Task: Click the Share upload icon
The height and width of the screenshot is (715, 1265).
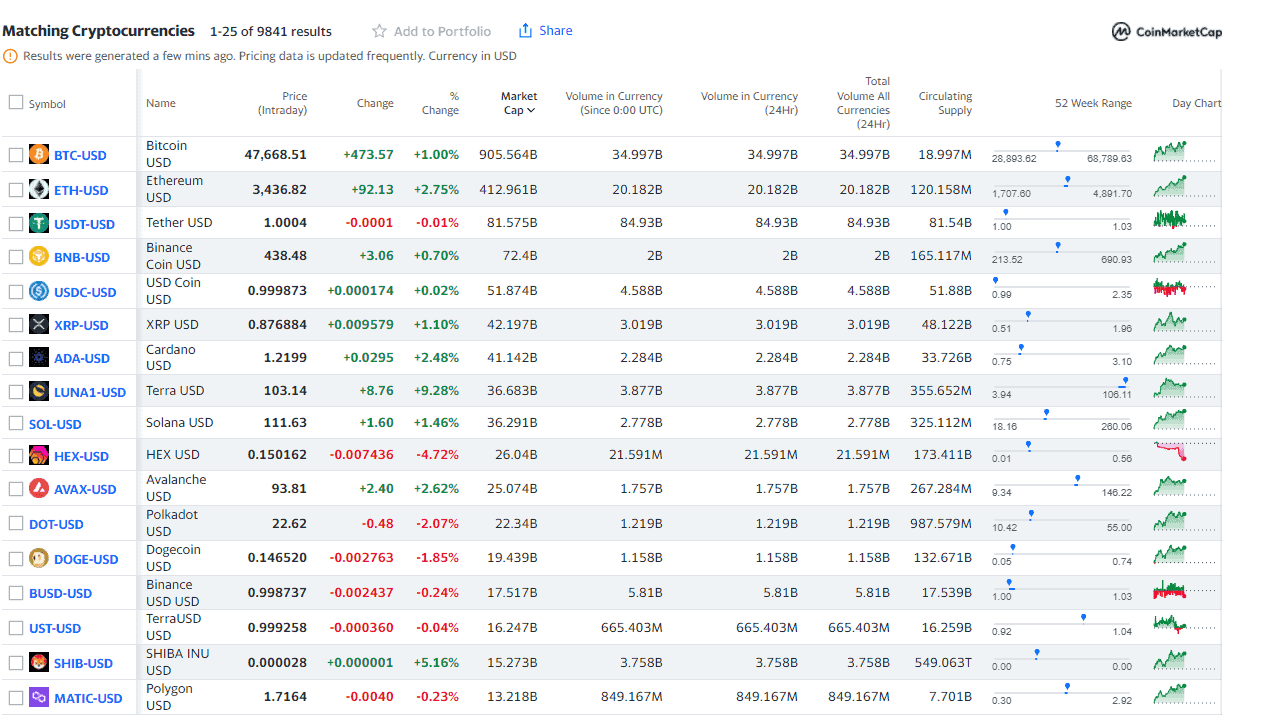Action: (525, 31)
